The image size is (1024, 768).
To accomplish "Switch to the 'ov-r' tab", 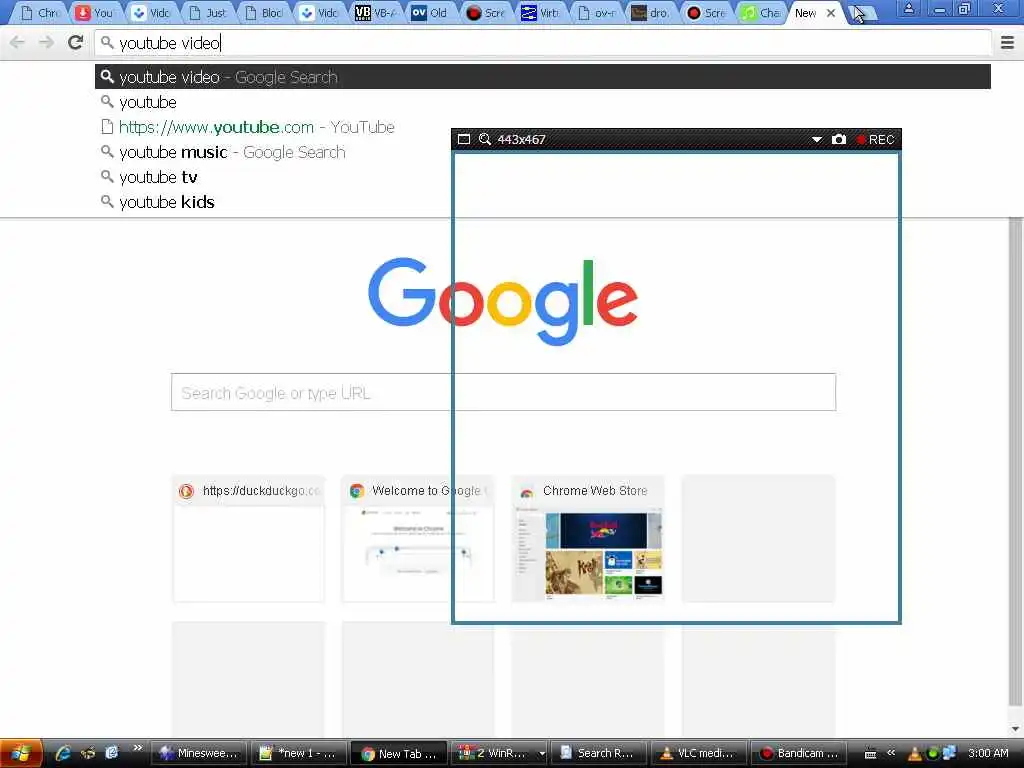I will tap(598, 13).
